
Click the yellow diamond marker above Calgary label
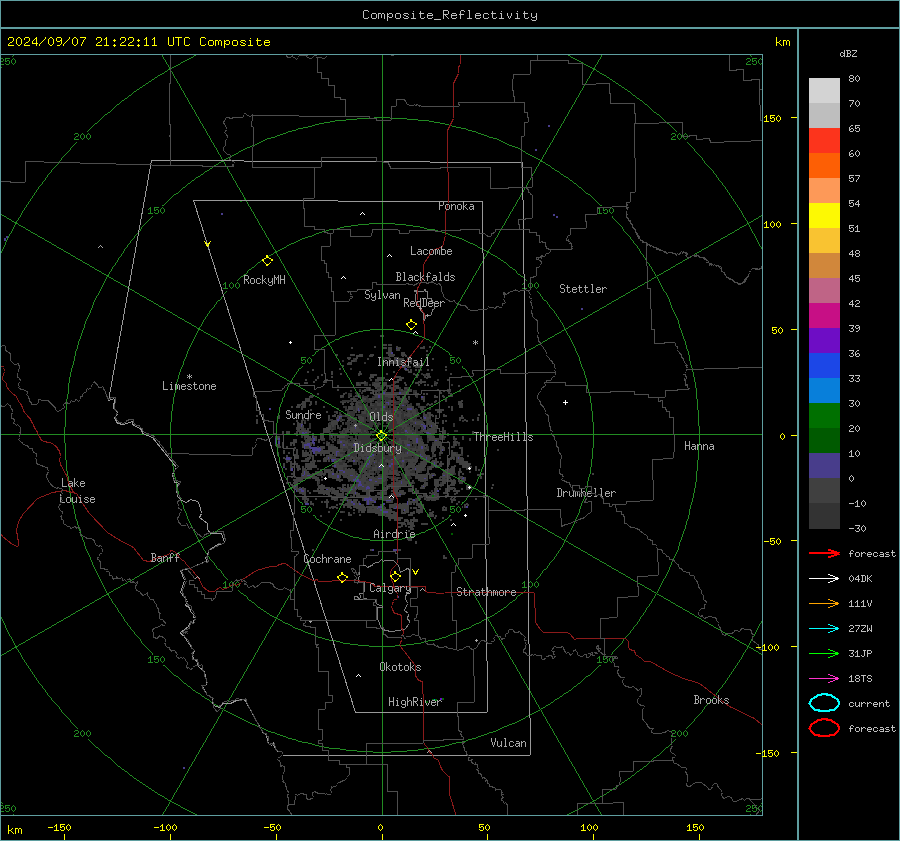click(x=395, y=576)
